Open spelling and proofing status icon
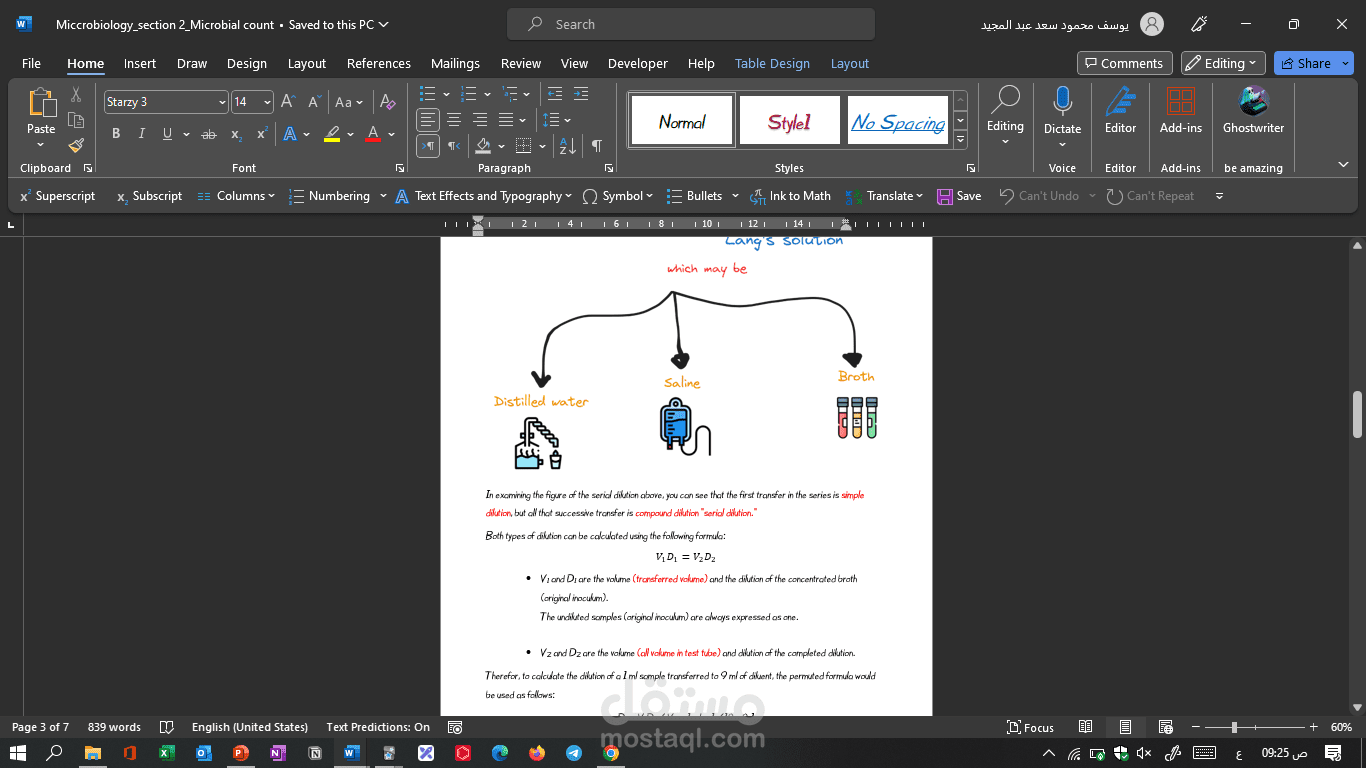Screen dimensions: 1366x768 (x=167, y=727)
